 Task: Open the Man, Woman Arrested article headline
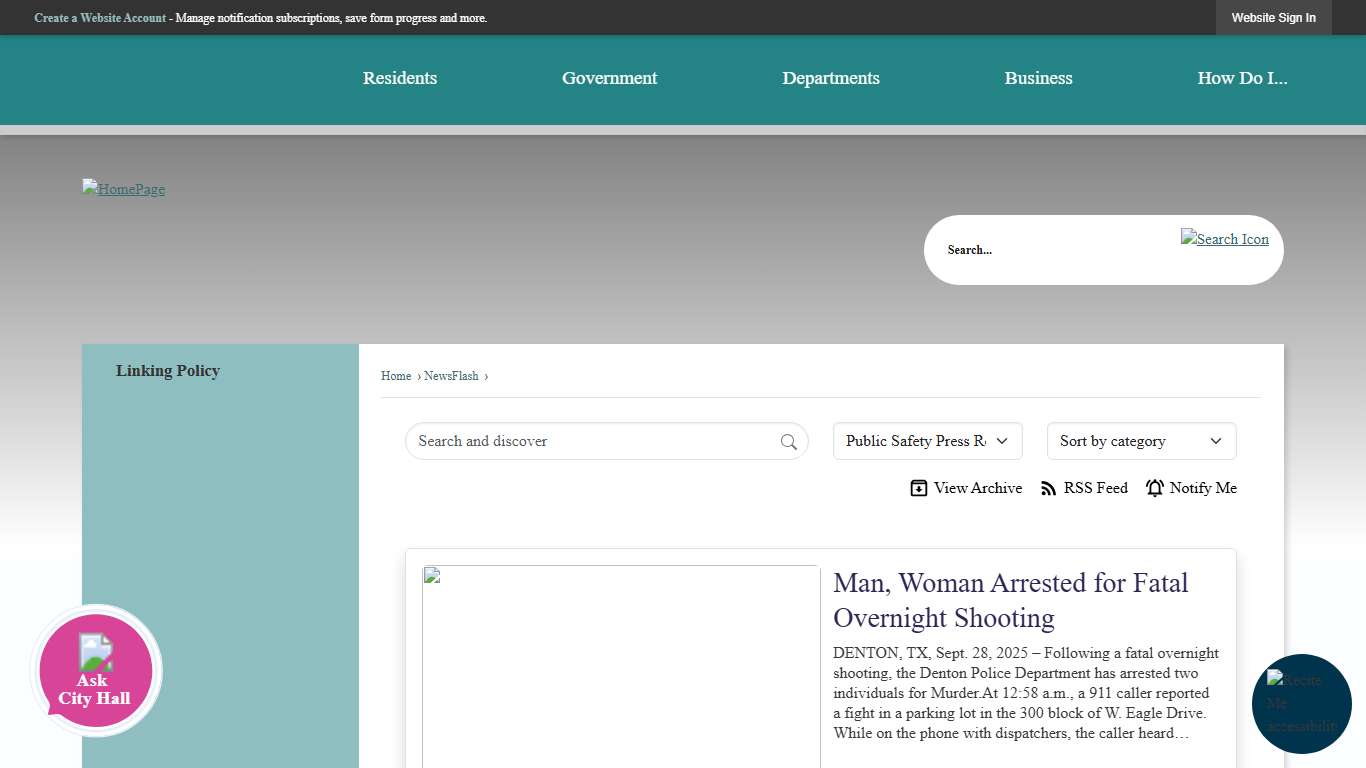pos(1010,600)
